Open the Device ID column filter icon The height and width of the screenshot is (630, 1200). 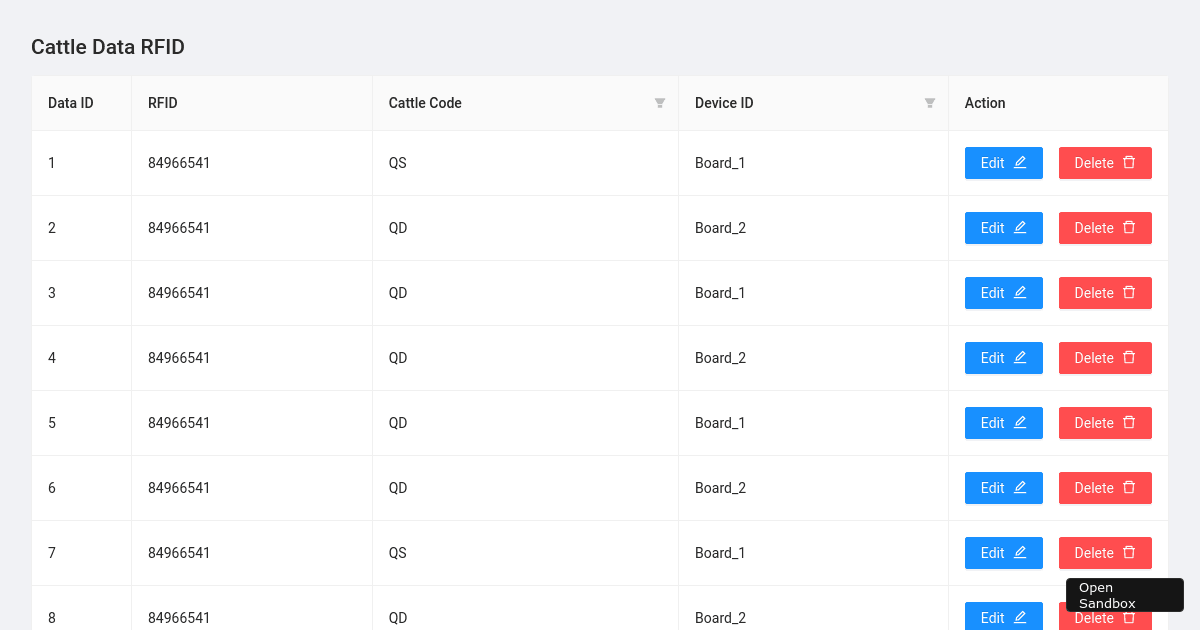930,103
